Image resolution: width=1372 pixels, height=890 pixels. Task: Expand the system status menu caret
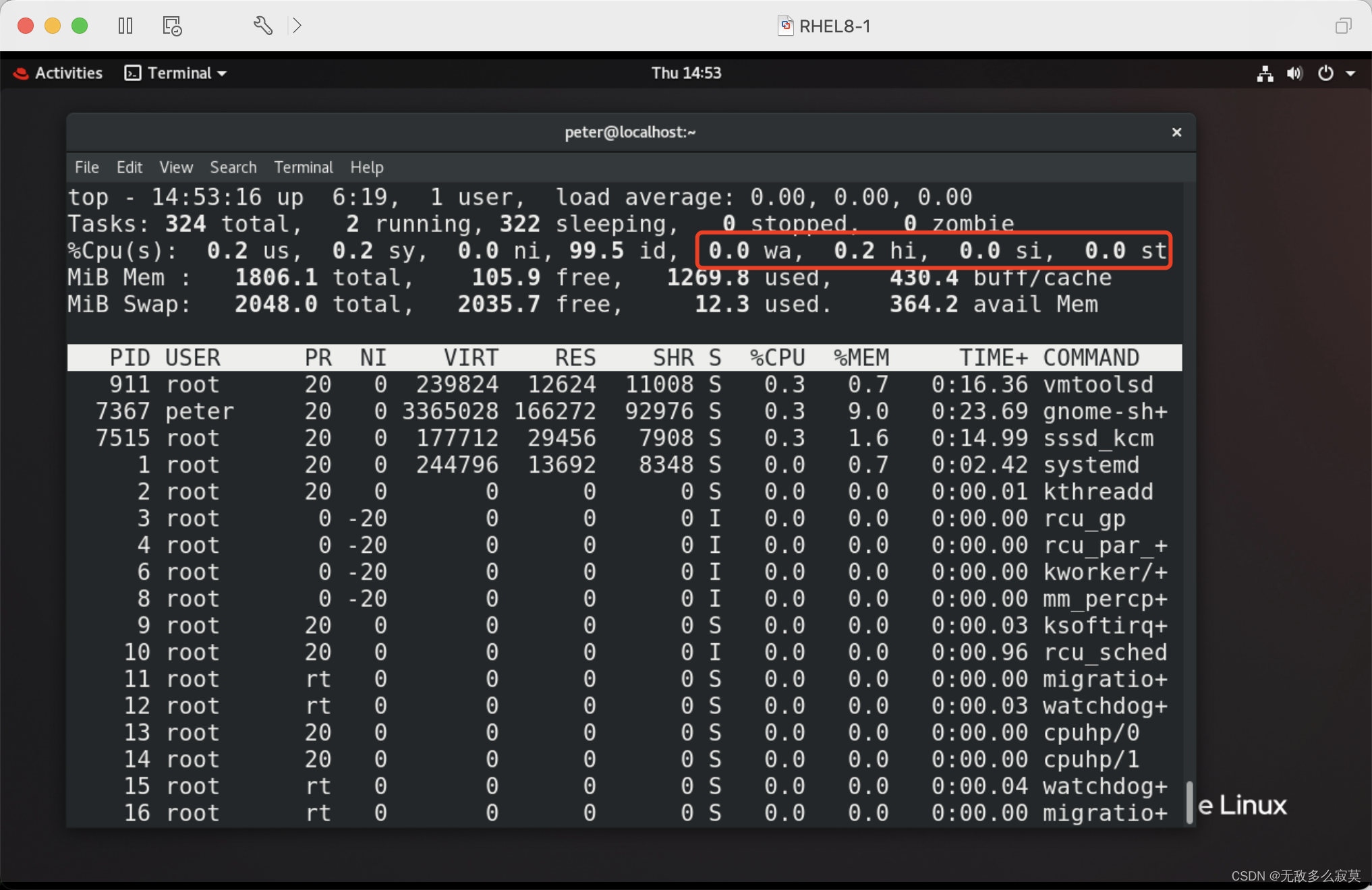[1351, 73]
